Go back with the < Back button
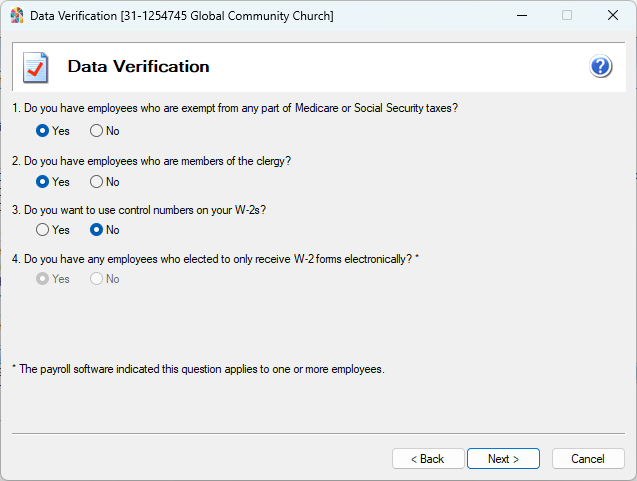The height and width of the screenshot is (481, 637). coord(426,459)
